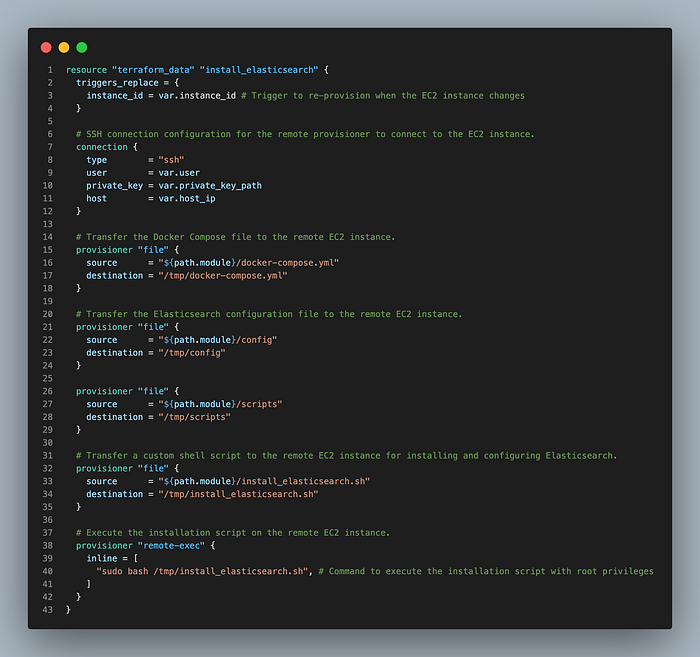Click the Execute installation script comment
Screen dimensions: 700x657
point(233,533)
